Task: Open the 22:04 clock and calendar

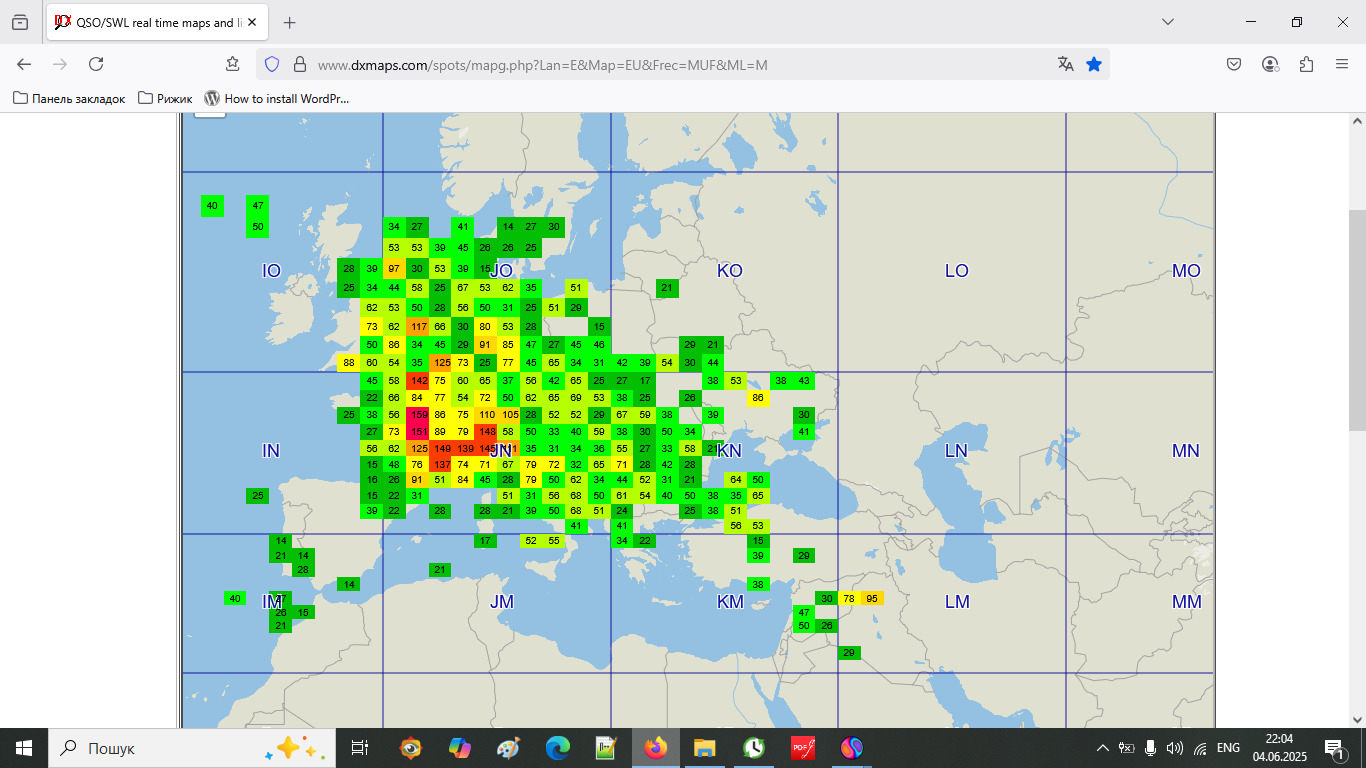Action: (x=1279, y=748)
